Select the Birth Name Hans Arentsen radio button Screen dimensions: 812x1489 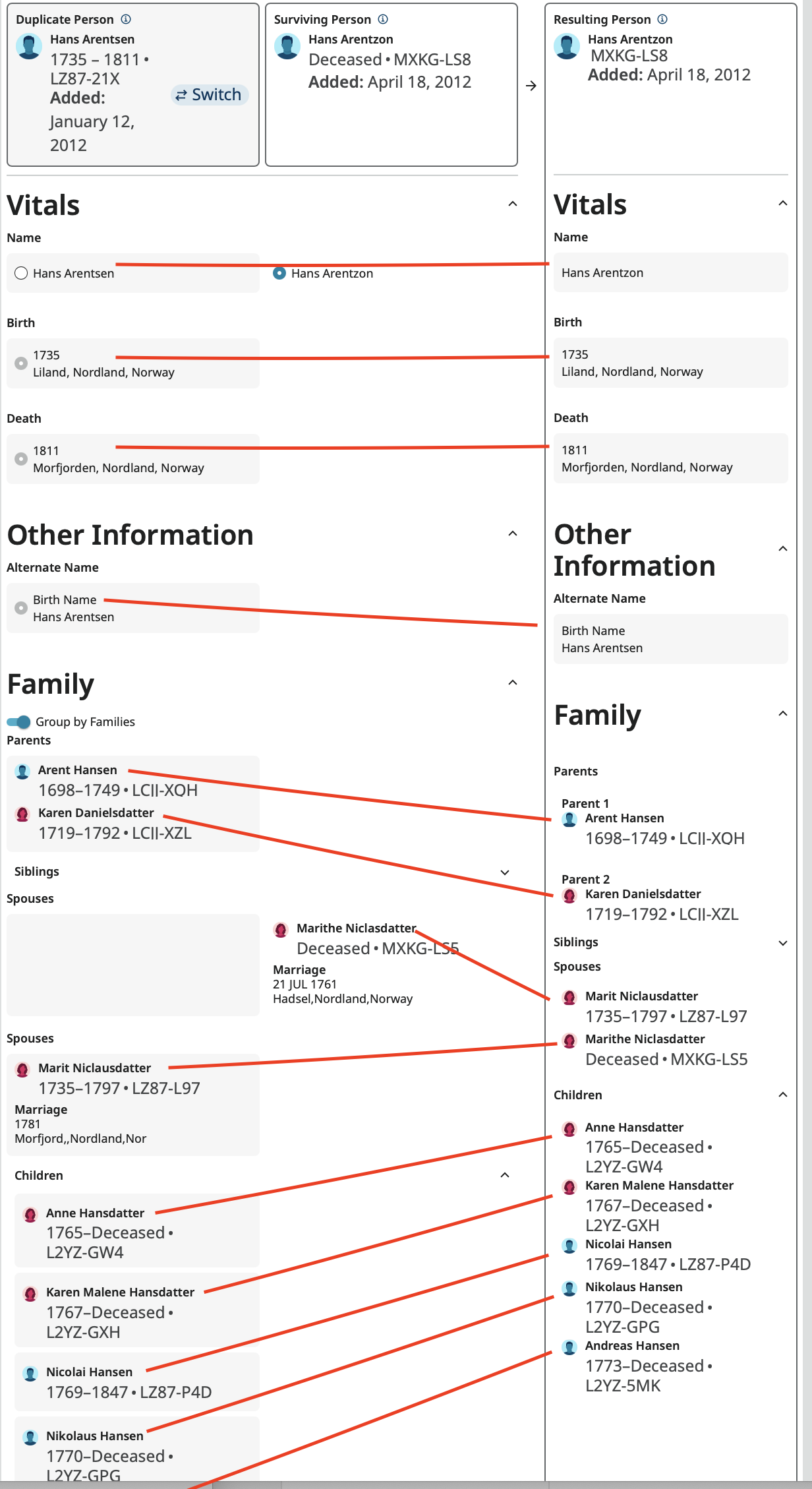pos(21,608)
